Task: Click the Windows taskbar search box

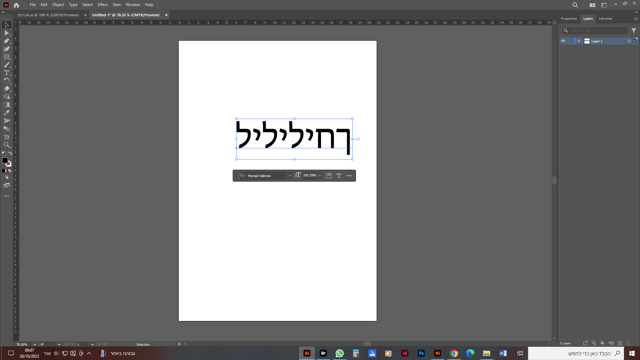Action: pos(576,353)
